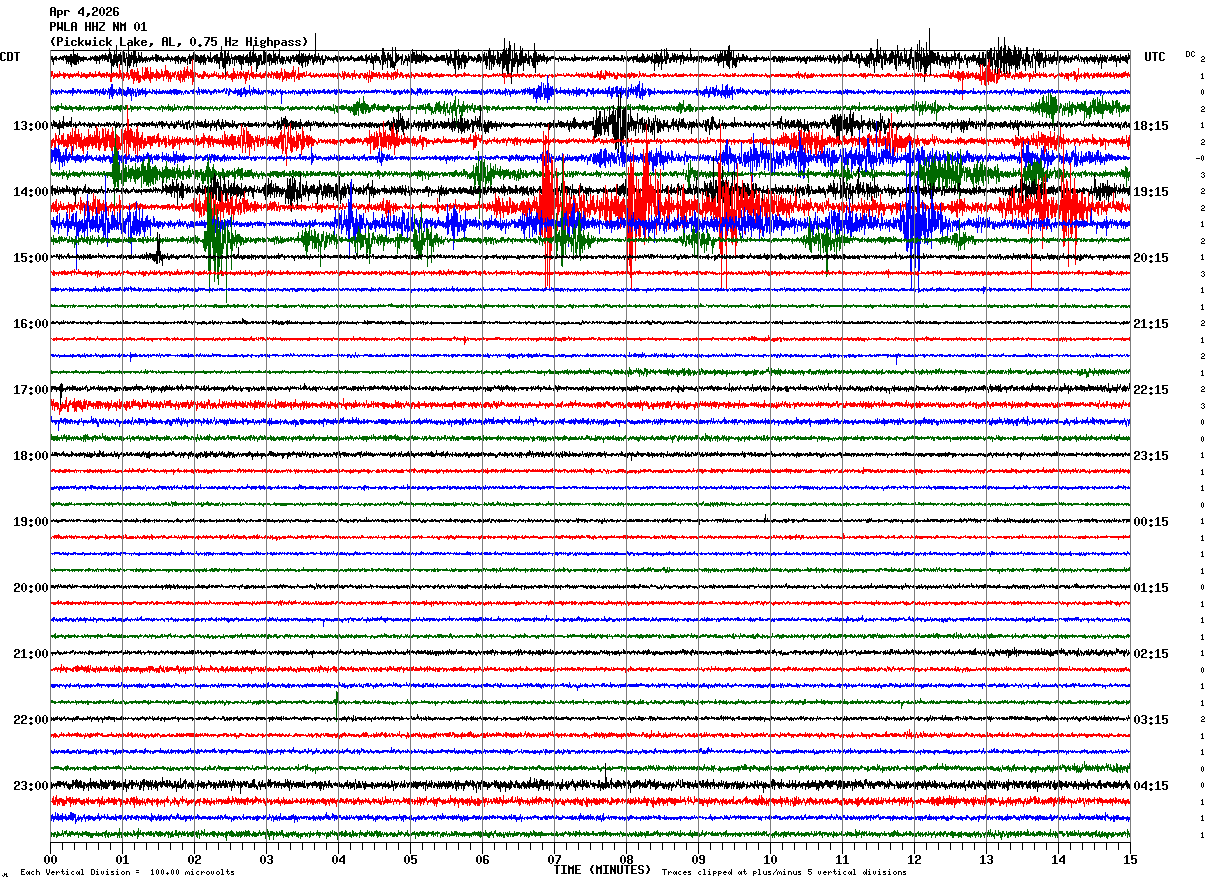
Task: Click minute tick '08' on the time axis
Action: tap(626, 859)
